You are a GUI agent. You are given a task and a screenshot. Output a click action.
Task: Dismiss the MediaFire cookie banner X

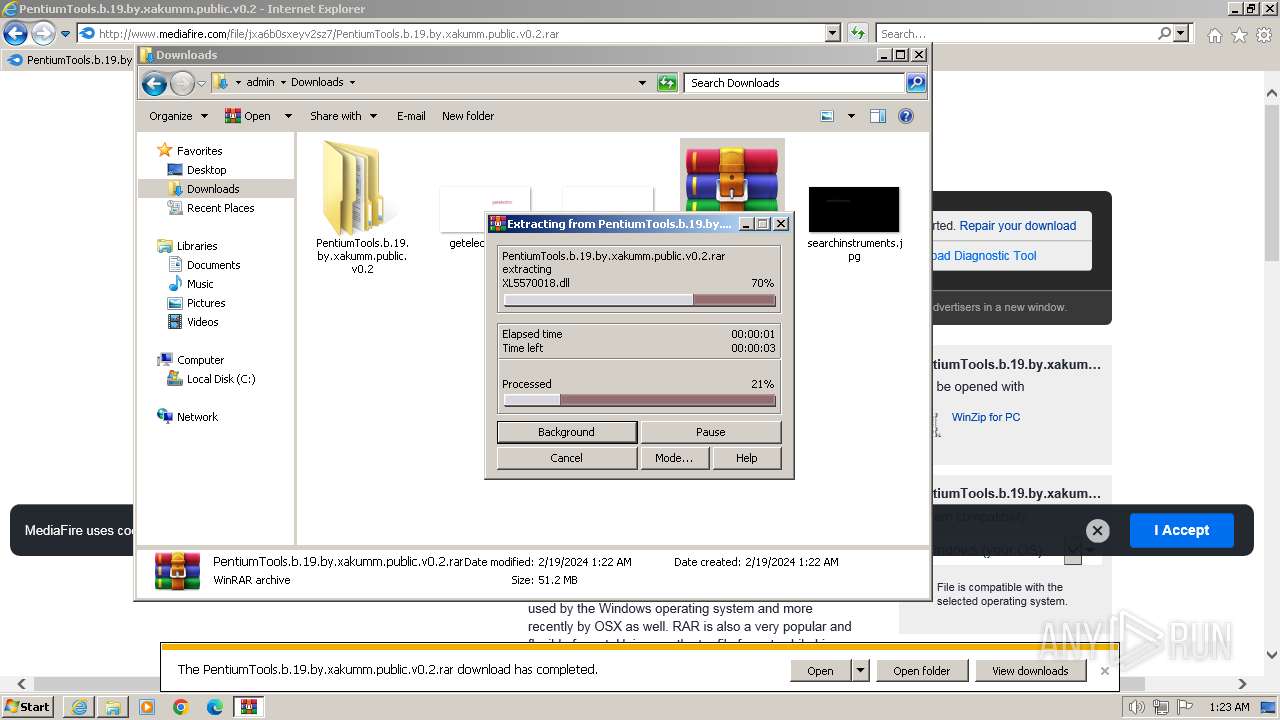click(1097, 531)
